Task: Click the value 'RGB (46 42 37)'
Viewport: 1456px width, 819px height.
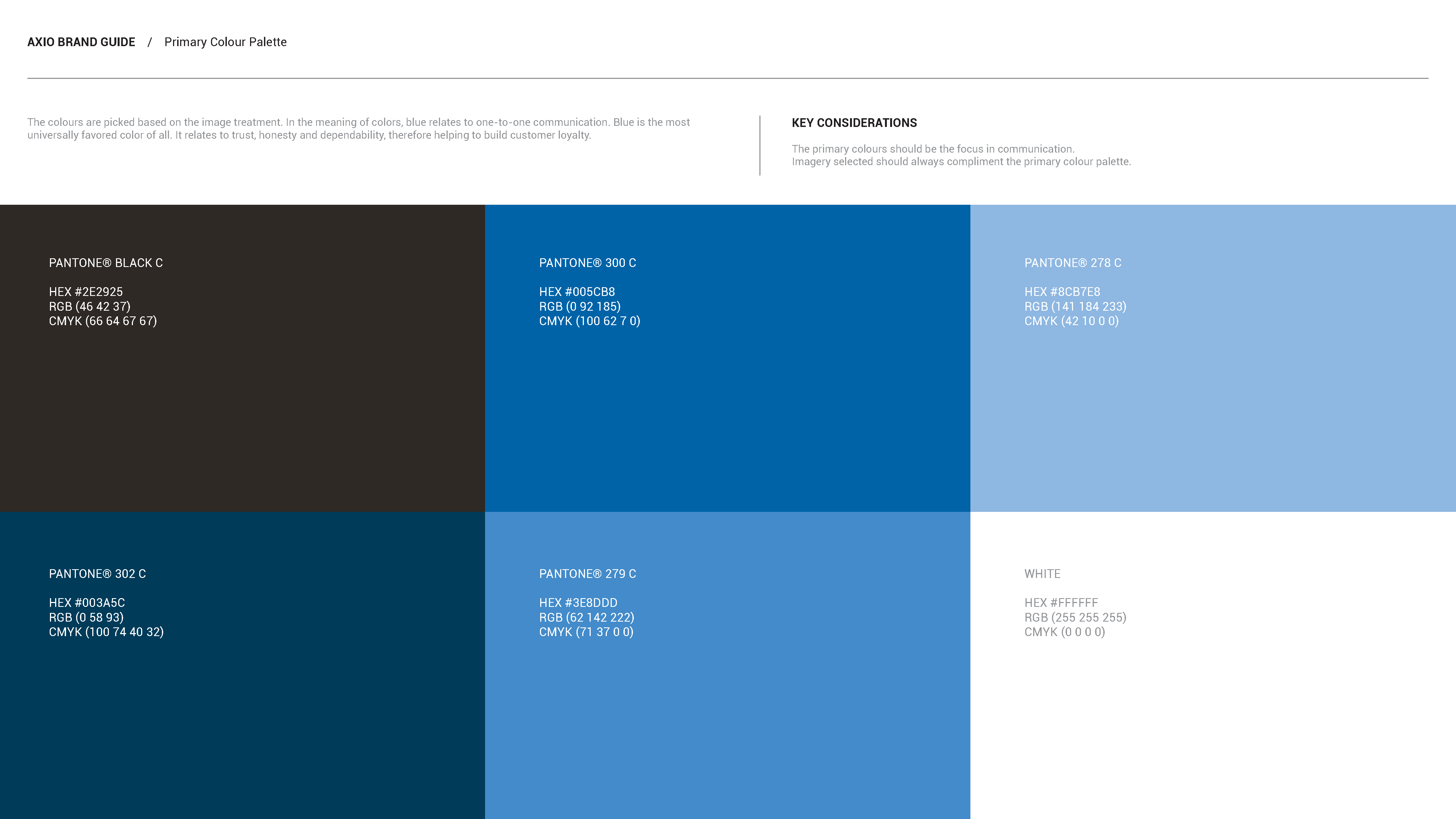Action: [x=90, y=306]
